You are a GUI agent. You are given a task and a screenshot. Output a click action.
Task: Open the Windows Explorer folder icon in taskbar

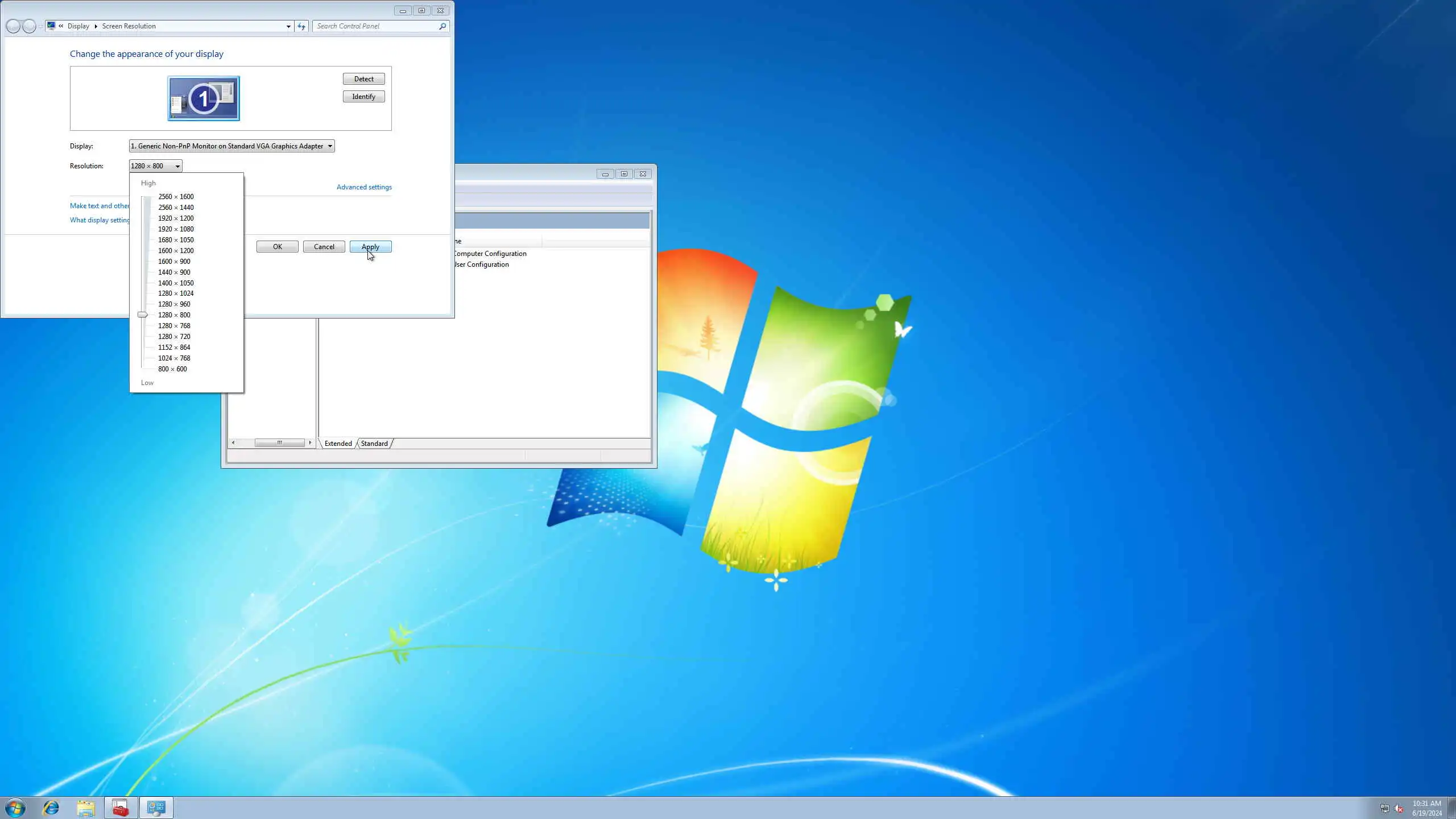(86, 808)
